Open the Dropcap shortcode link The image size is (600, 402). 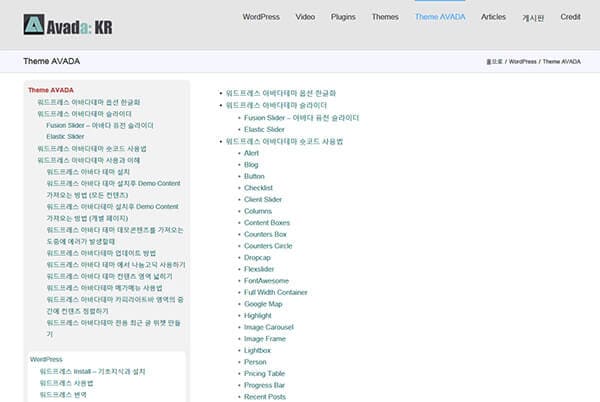click(x=257, y=258)
